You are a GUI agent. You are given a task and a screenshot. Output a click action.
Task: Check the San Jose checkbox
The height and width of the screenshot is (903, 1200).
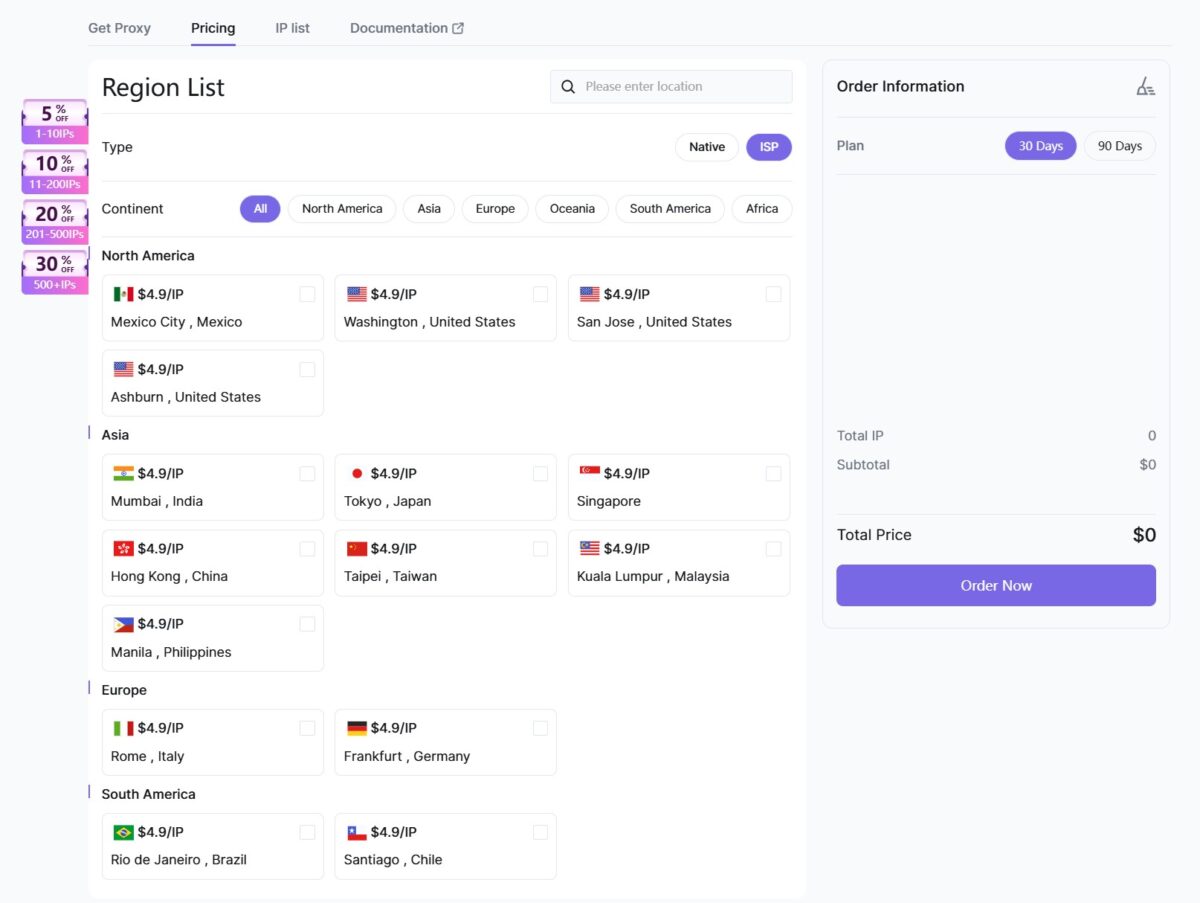pos(773,294)
